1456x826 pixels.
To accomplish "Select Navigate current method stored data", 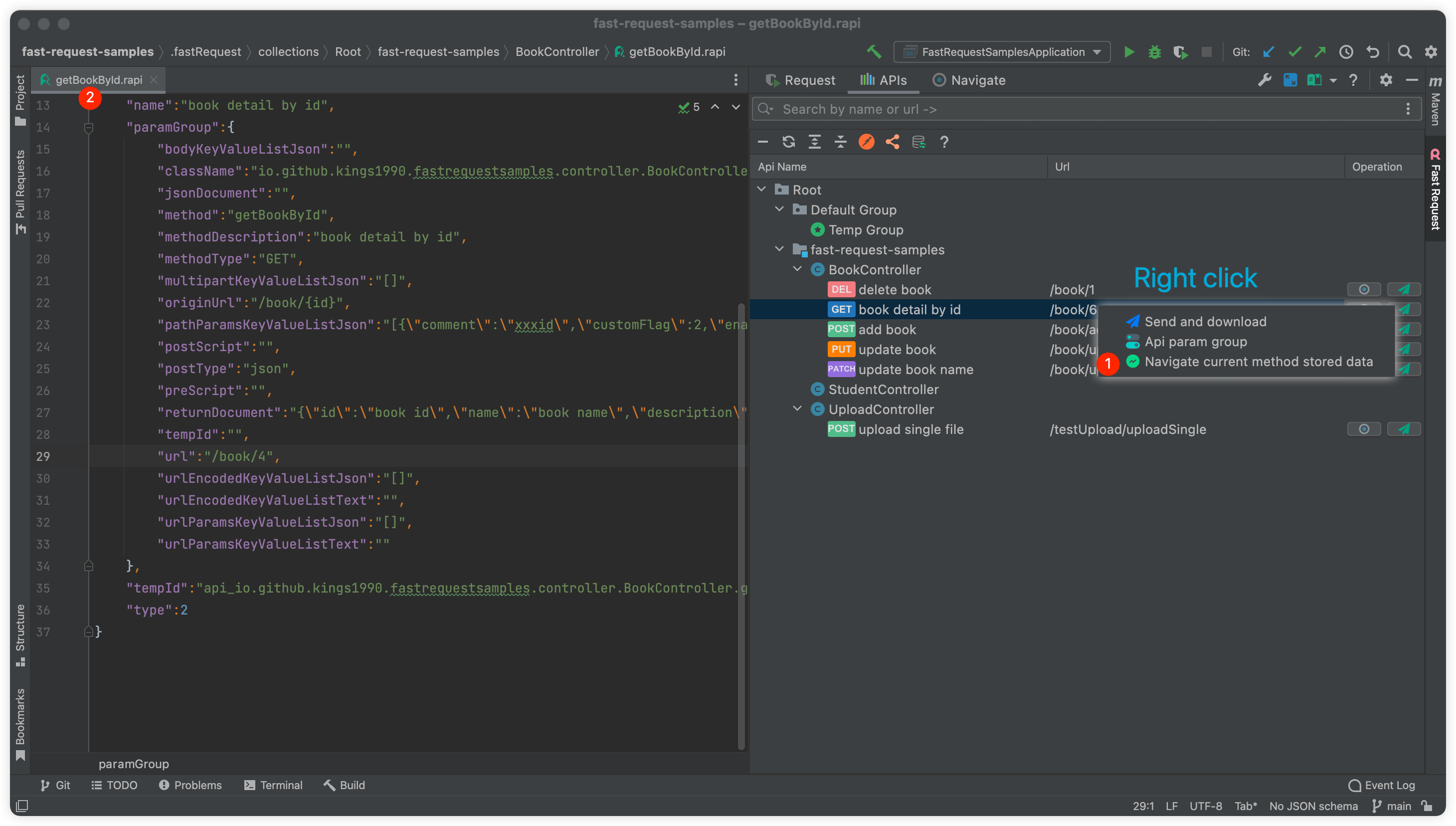I will coord(1259,361).
